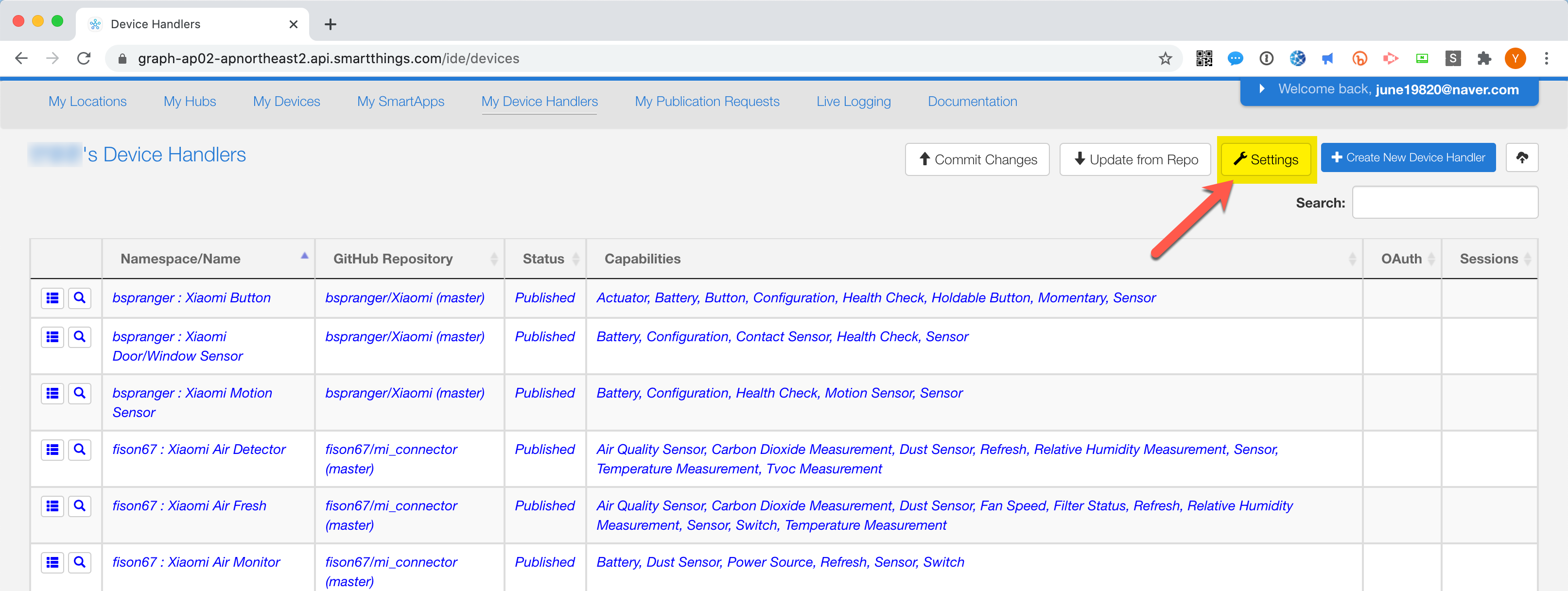Sort table by Status column
Screen dimensions: 1568x591
point(545,259)
